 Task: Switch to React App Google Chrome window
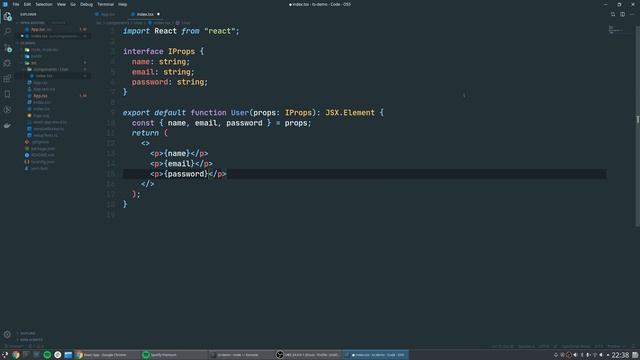106,355
